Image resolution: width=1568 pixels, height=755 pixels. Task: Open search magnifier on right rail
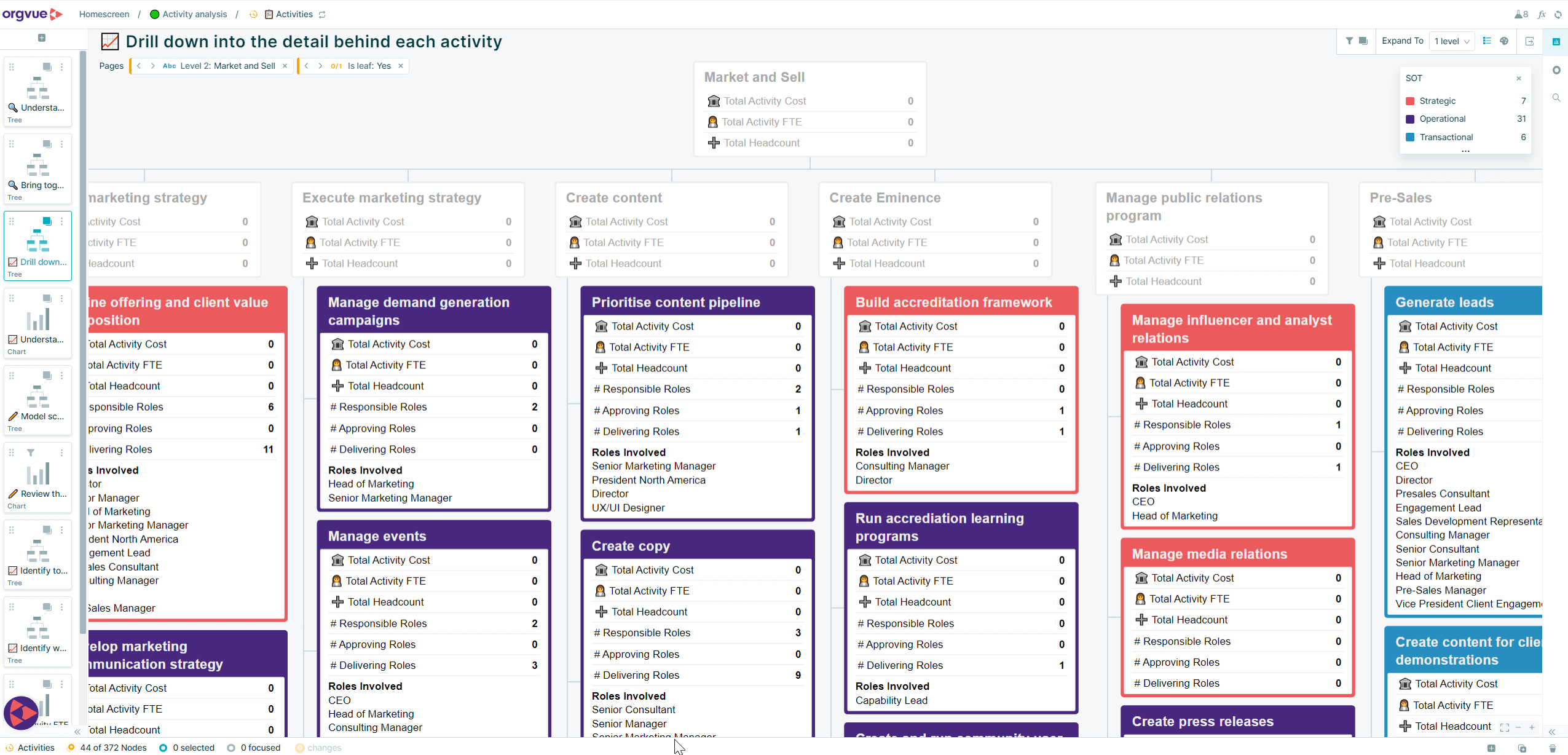click(x=1556, y=98)
